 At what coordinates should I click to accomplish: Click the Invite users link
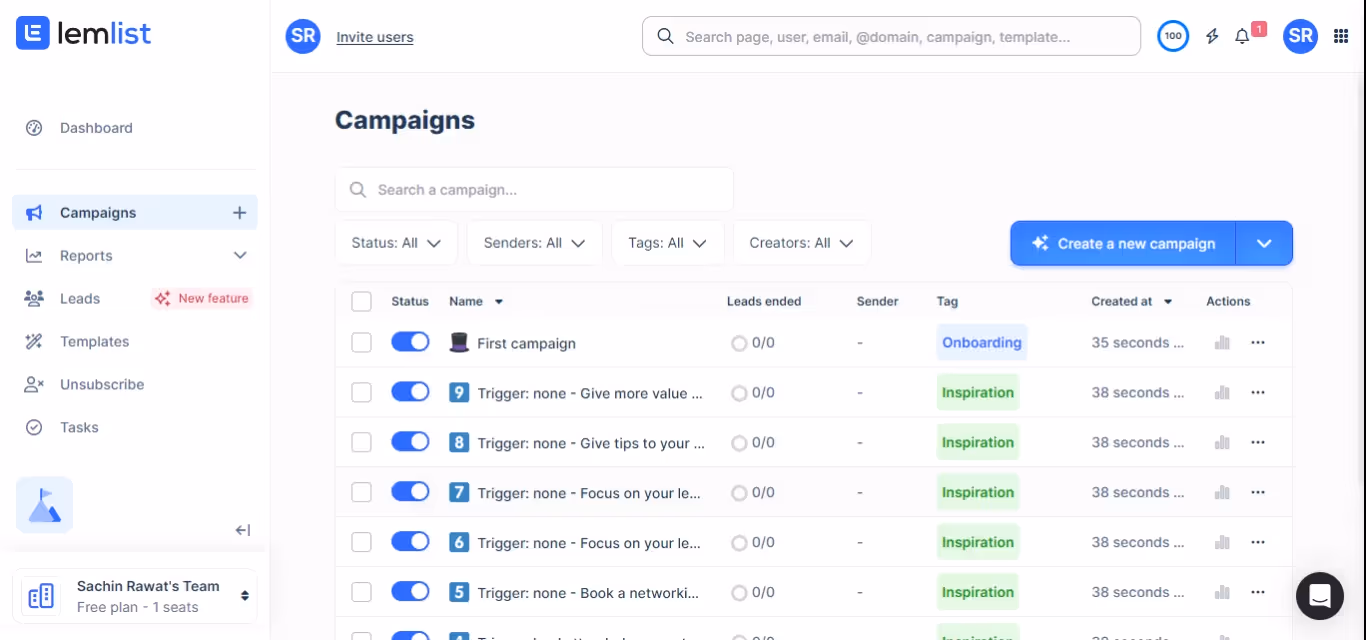374,36
